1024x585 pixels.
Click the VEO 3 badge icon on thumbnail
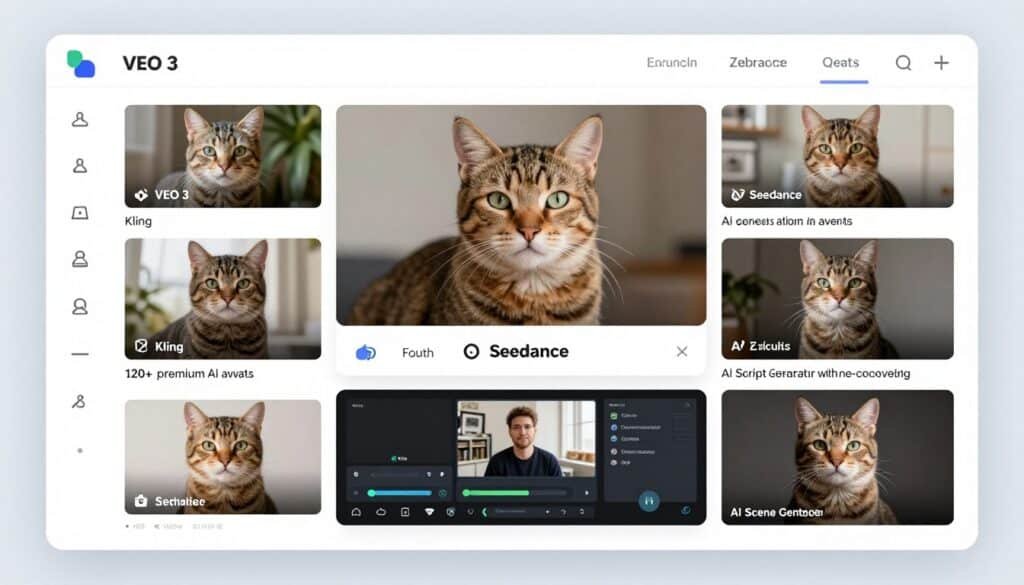[141, 195]
